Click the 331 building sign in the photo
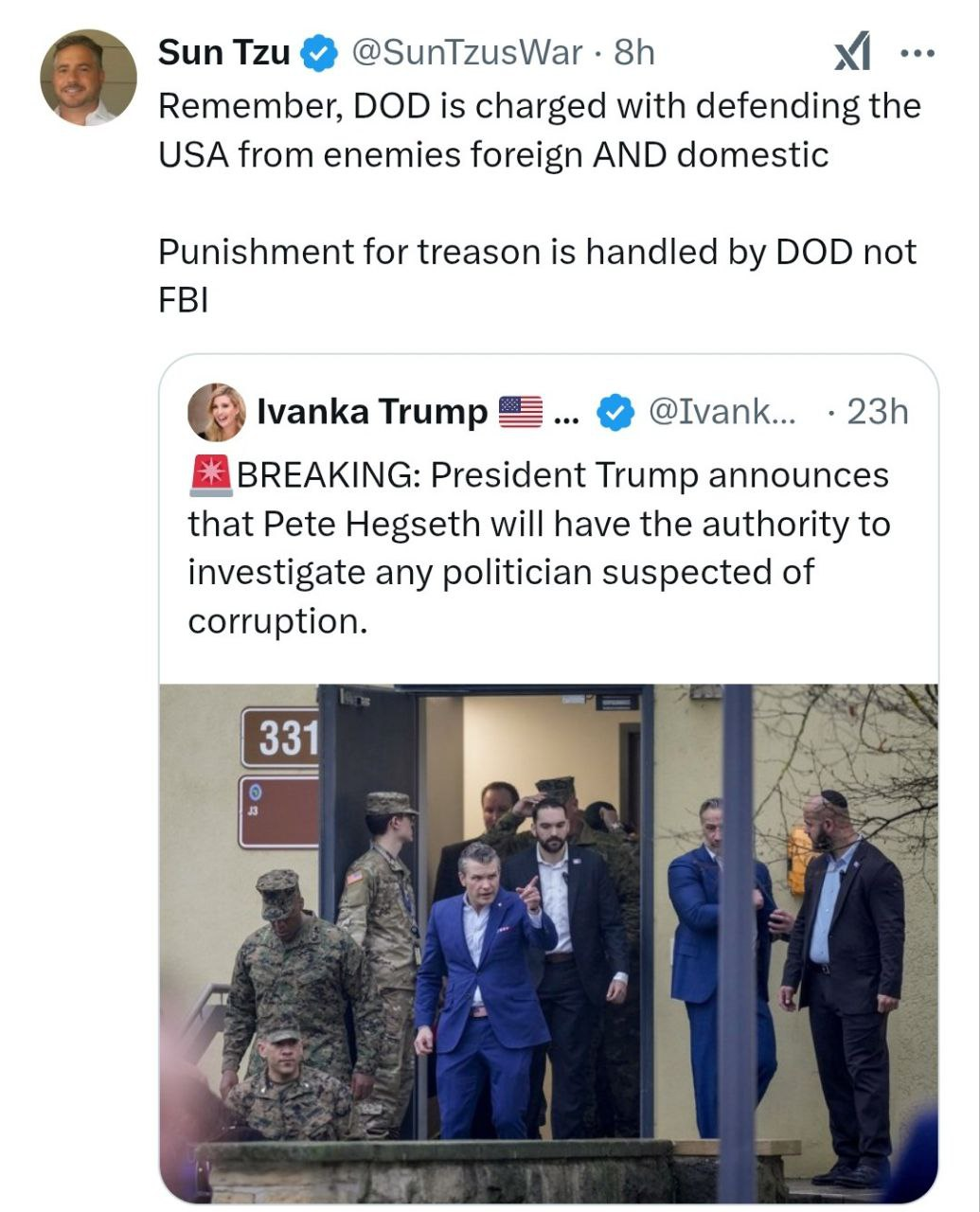Viewport: 980px width, 1212px height. (x=280, y=738)
